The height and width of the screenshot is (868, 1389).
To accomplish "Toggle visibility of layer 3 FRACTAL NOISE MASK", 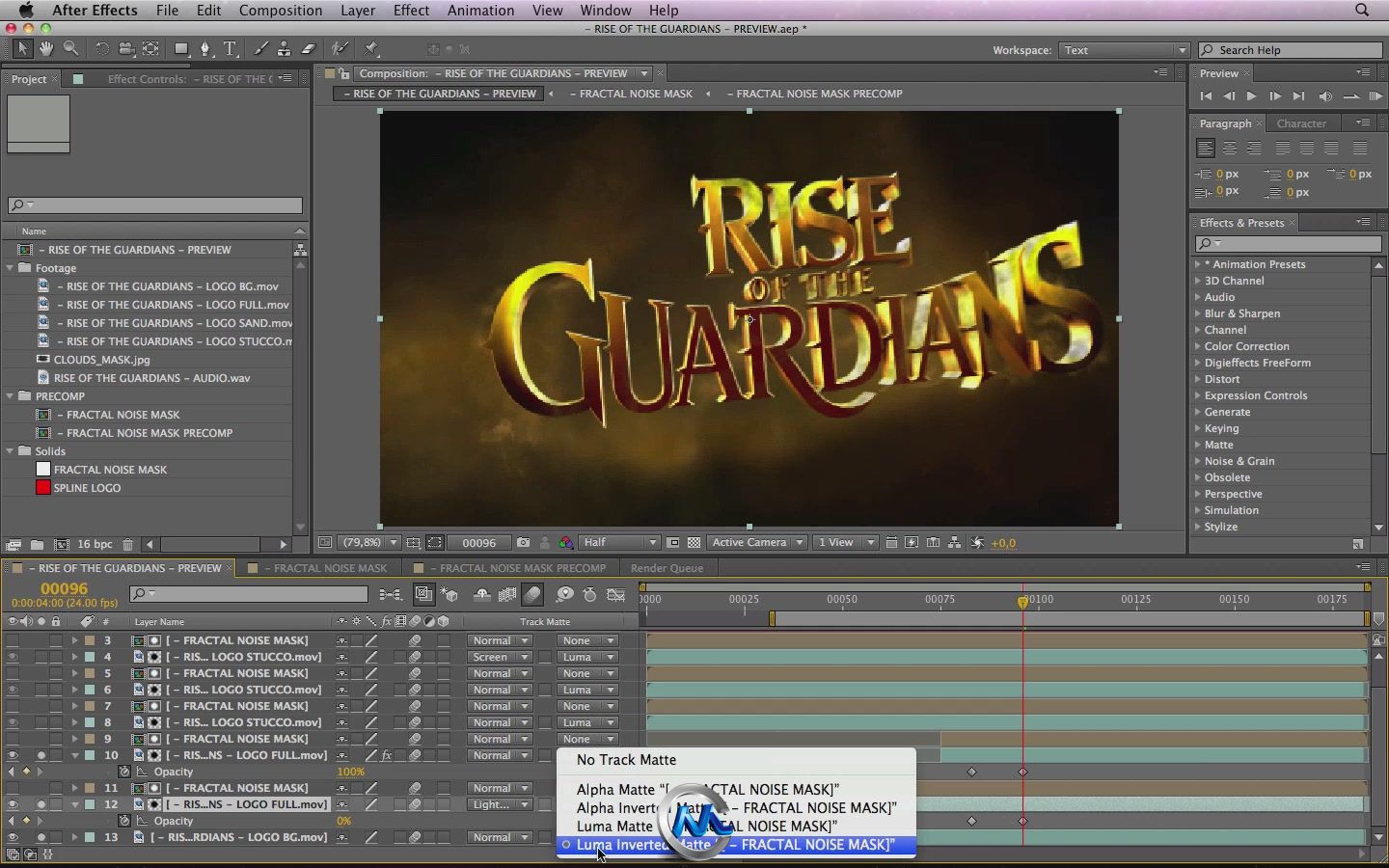I will [x=13, y=640].
